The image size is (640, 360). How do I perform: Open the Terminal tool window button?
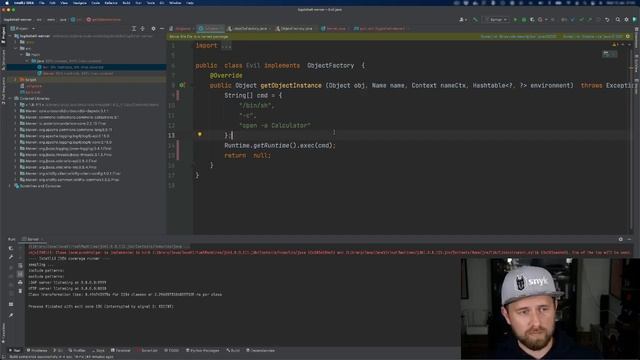pyautogui.click(x=122, y=351)
